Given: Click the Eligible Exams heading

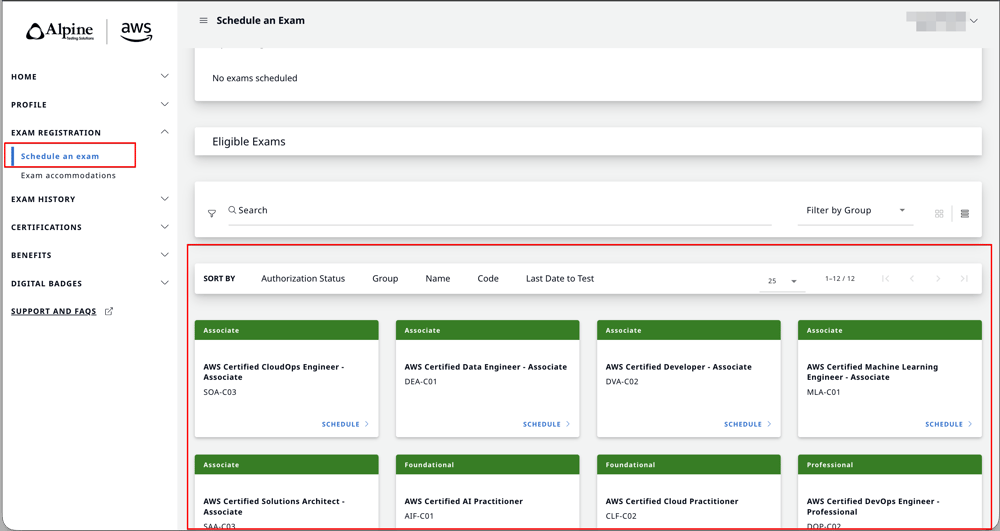Looking at the screenshot, I should tap(249, 142).
